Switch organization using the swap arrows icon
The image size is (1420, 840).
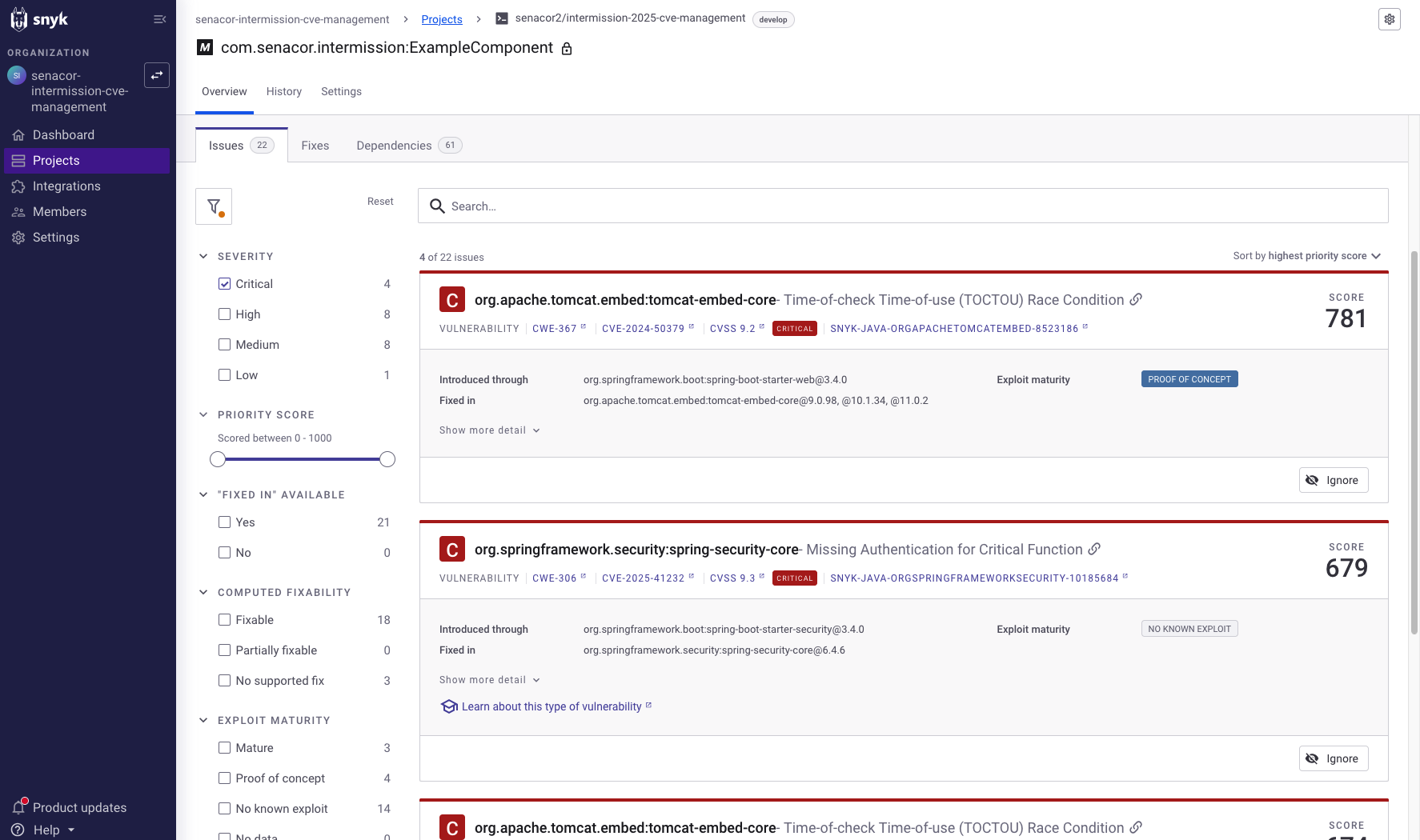pyautogui.click(x=157, y=75)
